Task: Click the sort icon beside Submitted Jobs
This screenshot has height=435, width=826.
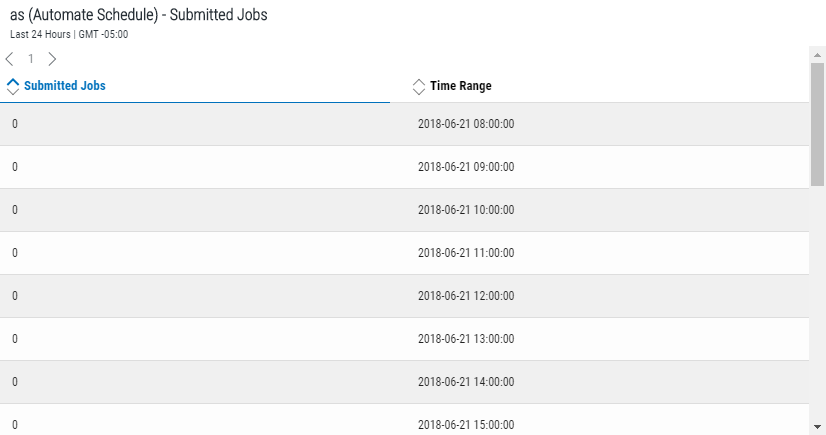Action: point(13,86)
